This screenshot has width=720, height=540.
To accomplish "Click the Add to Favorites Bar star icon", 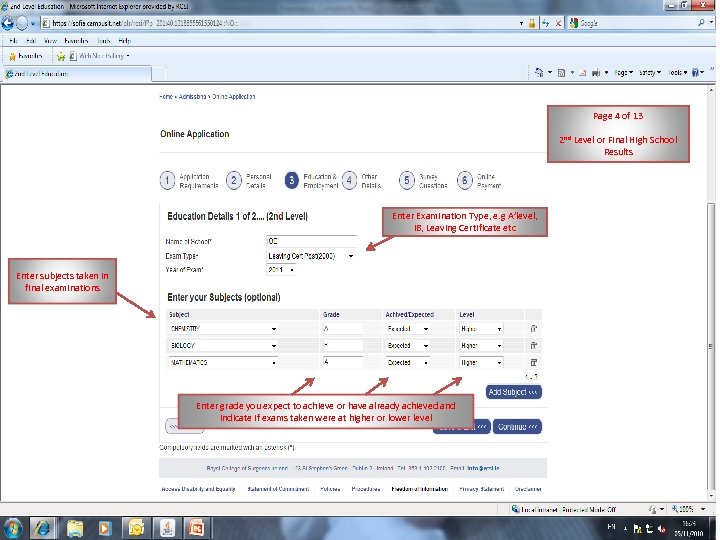I will pyautogui.click(x=61, y=56).
